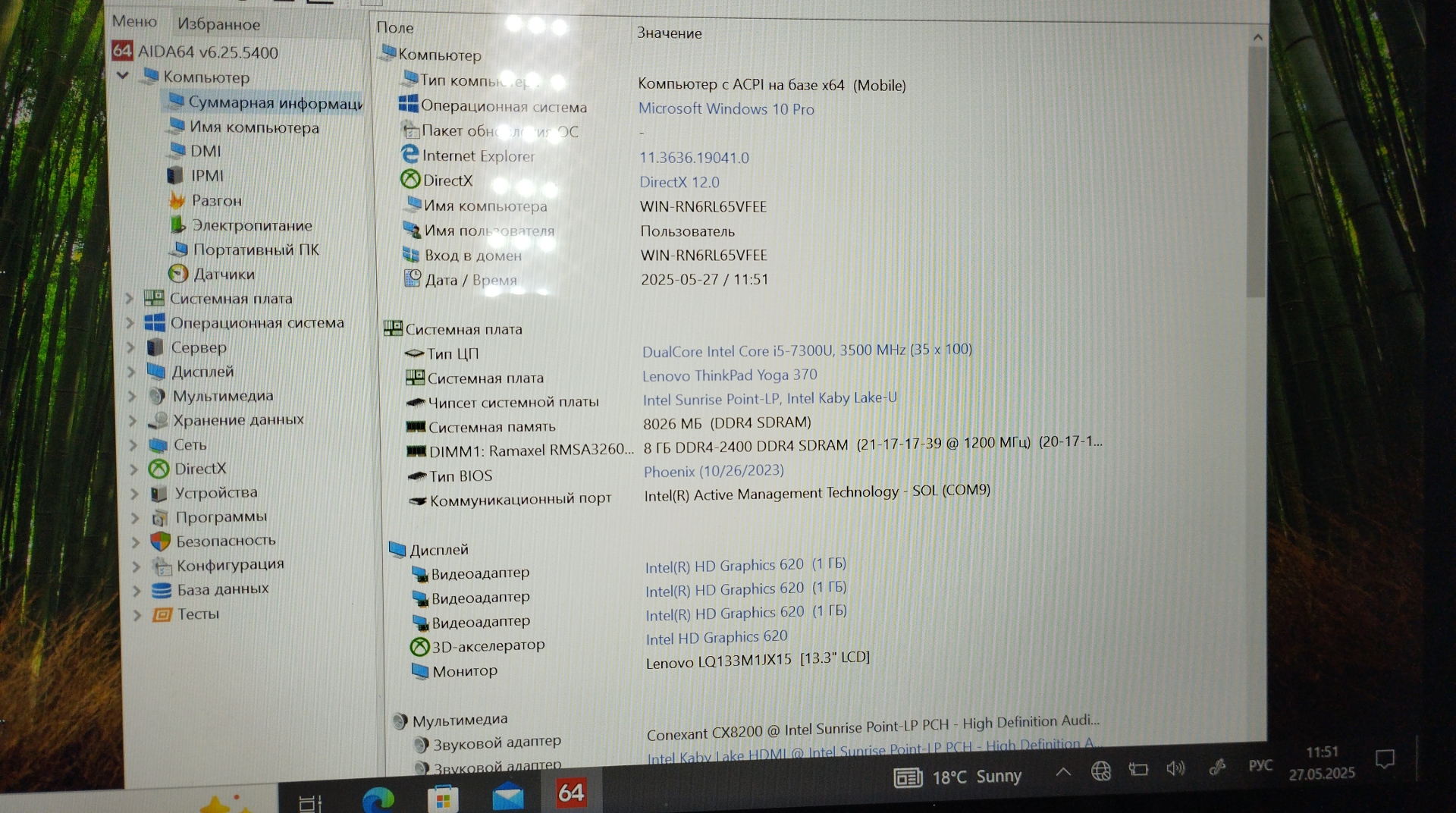The height and width of the screenshot is (813, 1456).
Task: Select Портативный ПК in the tree
Action: pos(256,250)
